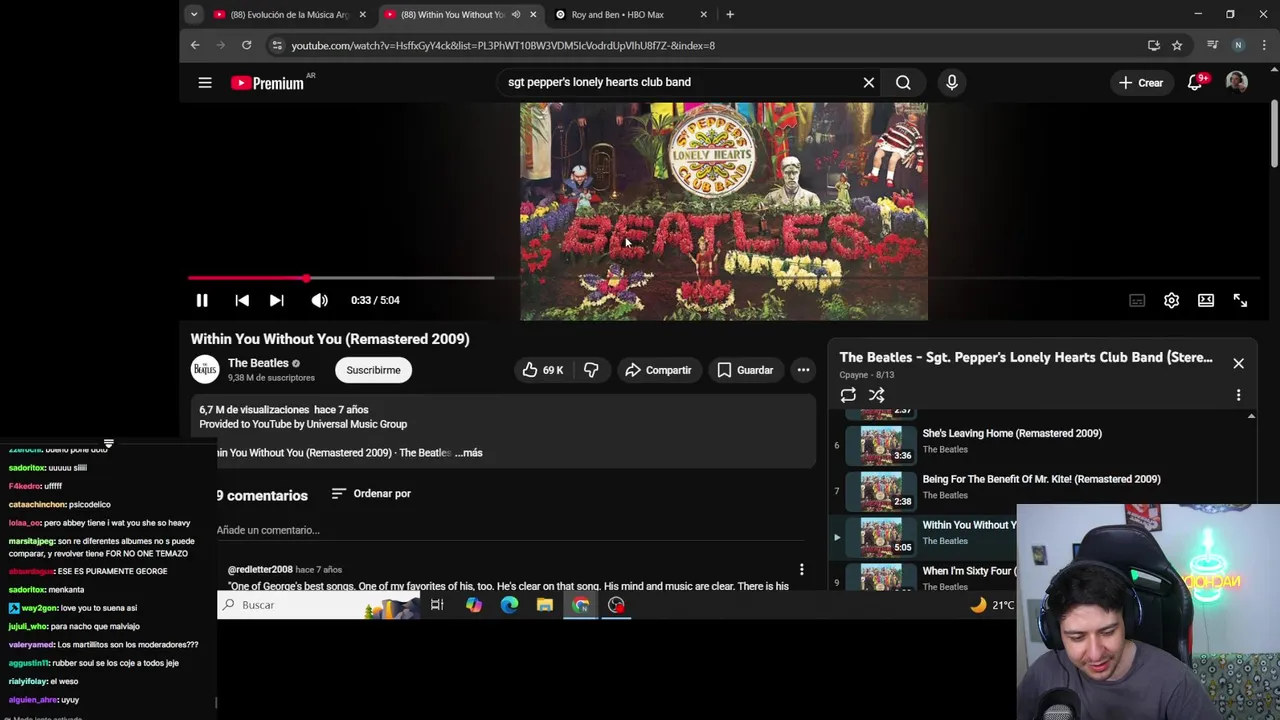Mute the tab using its speaker icon
The image size is (1280, 720).
coord(516,15)
